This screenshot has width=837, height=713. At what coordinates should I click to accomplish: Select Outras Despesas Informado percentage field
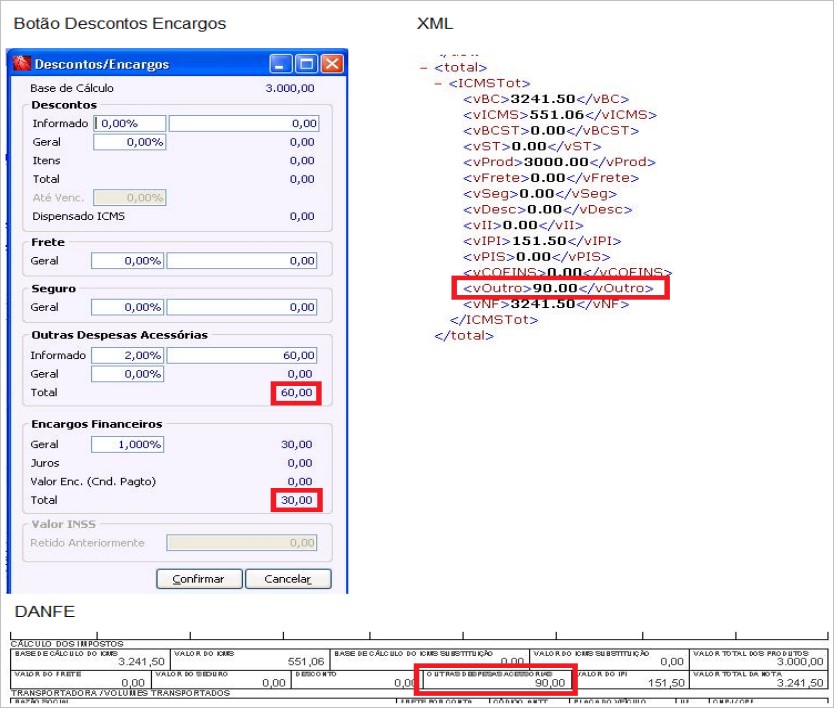pos(128,356)
